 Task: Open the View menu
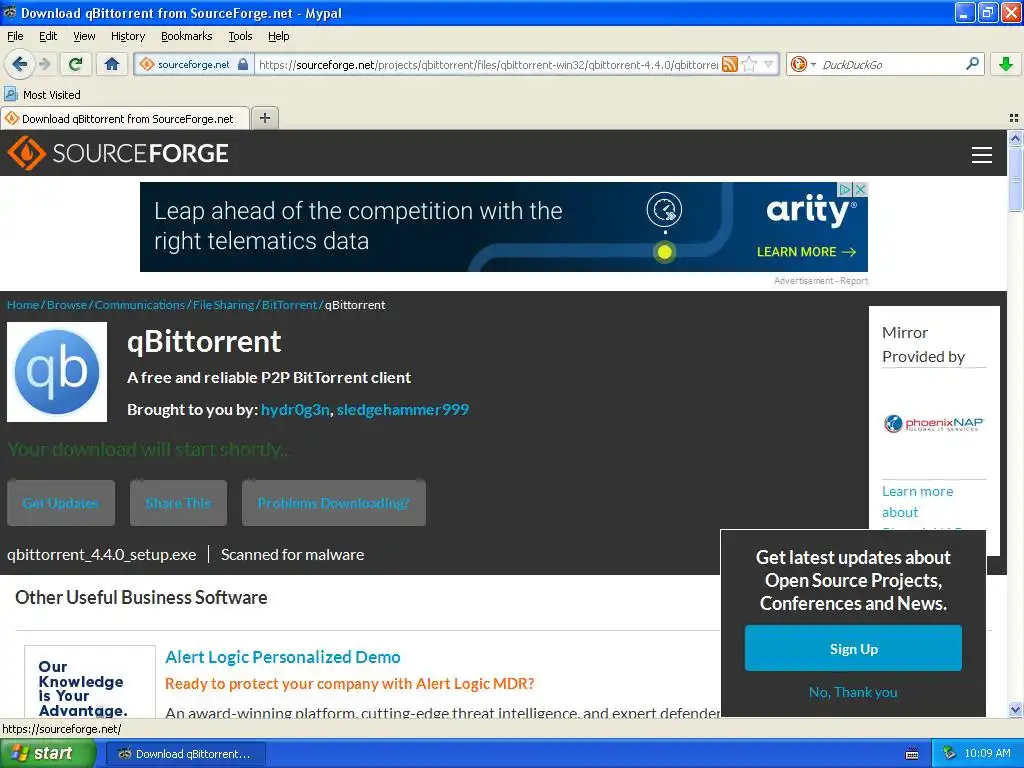[x=84, y=36]
